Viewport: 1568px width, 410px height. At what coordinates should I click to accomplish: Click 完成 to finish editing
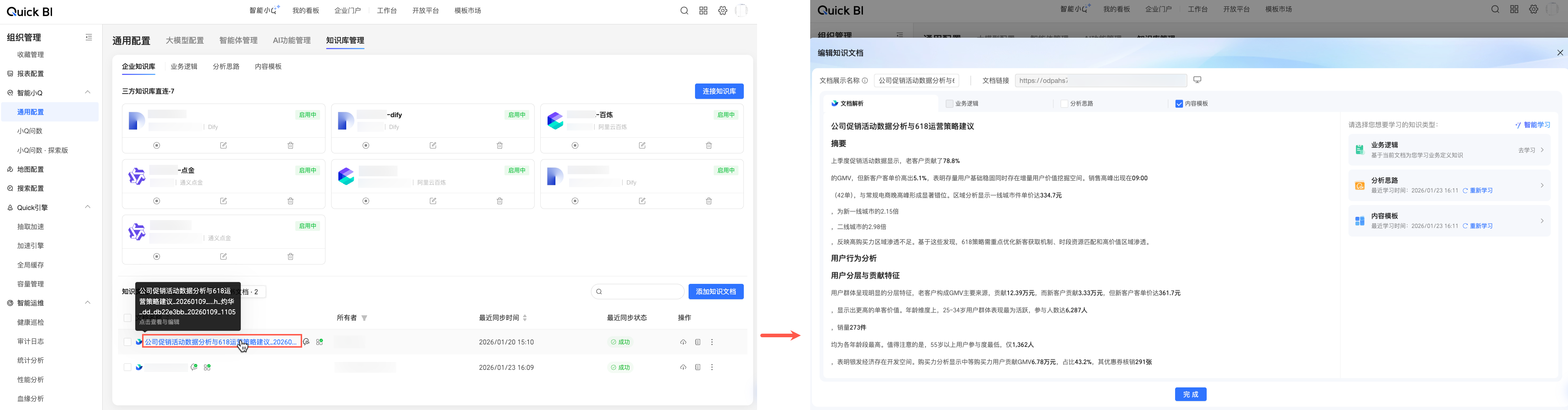click(1190, 394)
